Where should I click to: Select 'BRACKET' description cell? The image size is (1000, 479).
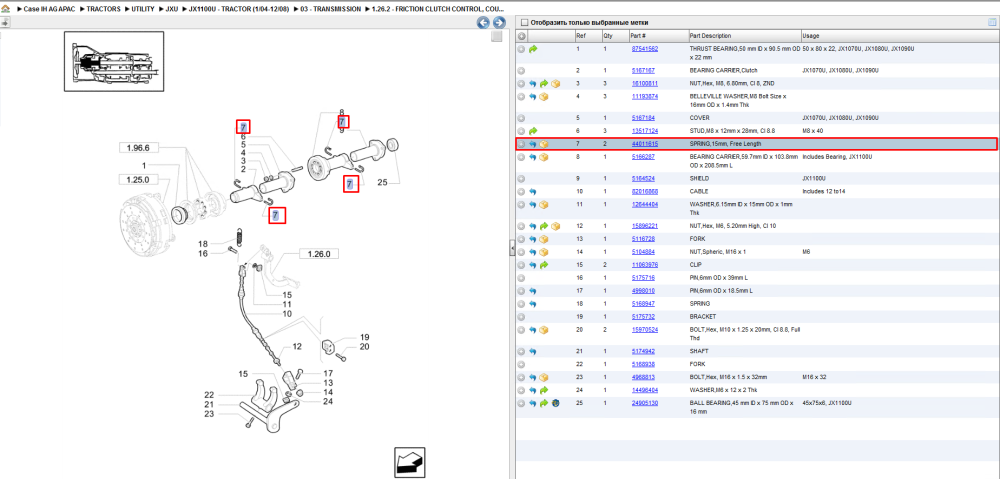tap(703, 316)
